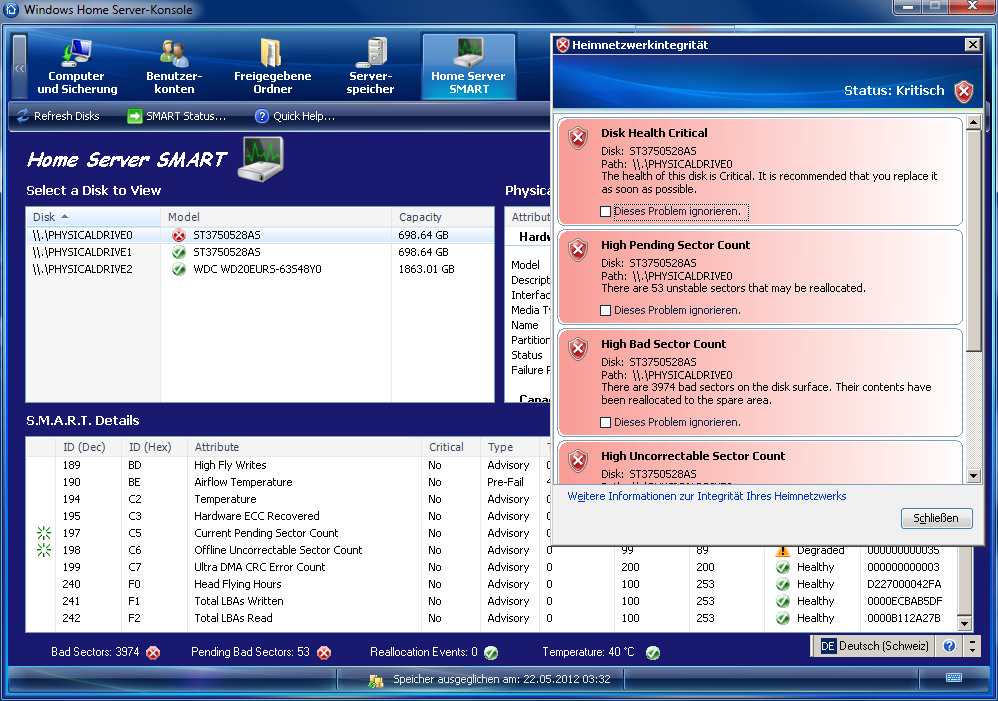Click the Degraded warning triangle icon
998x701 pixels.
(782, 551)
